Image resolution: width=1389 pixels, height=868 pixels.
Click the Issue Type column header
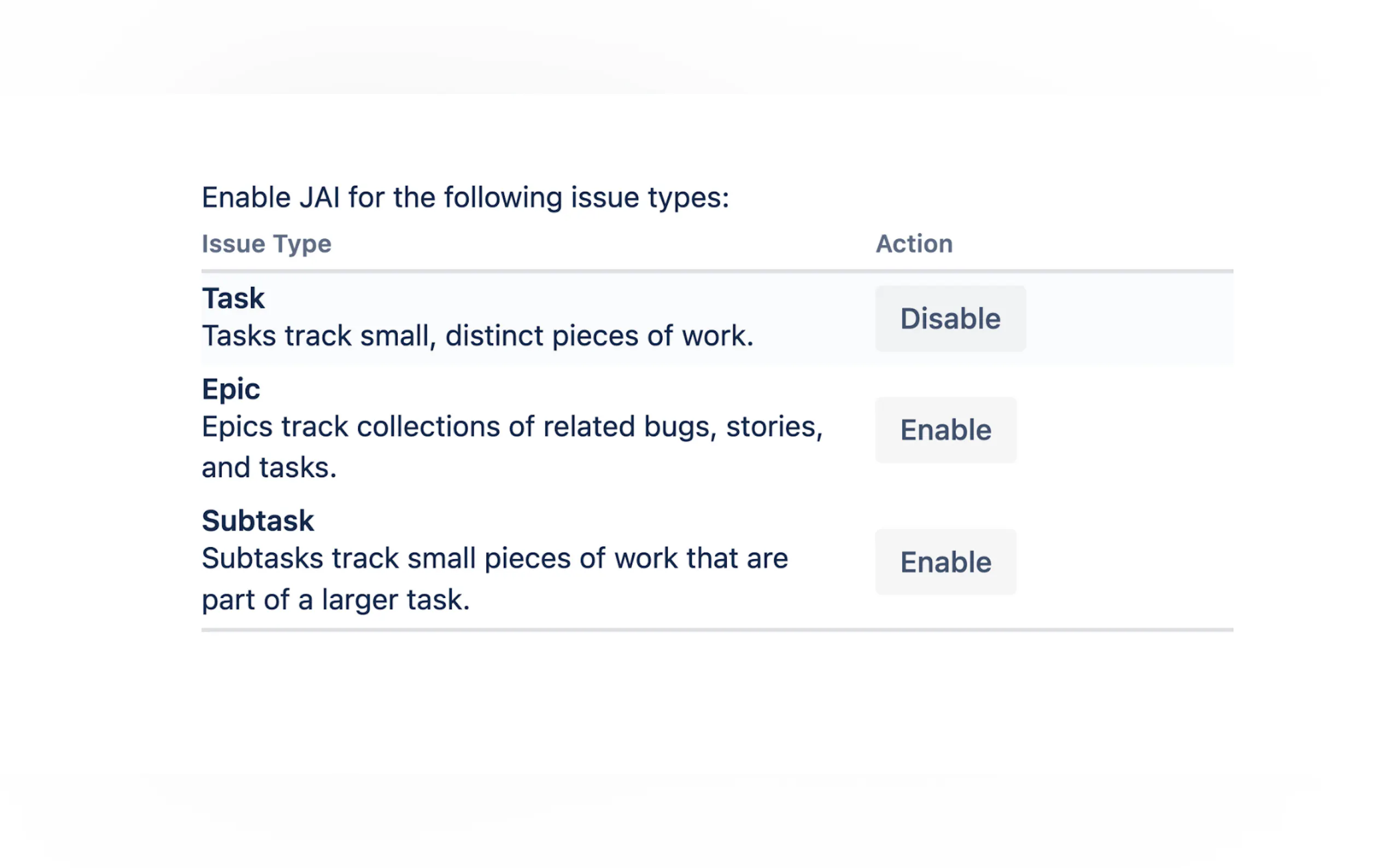point(266,244)
